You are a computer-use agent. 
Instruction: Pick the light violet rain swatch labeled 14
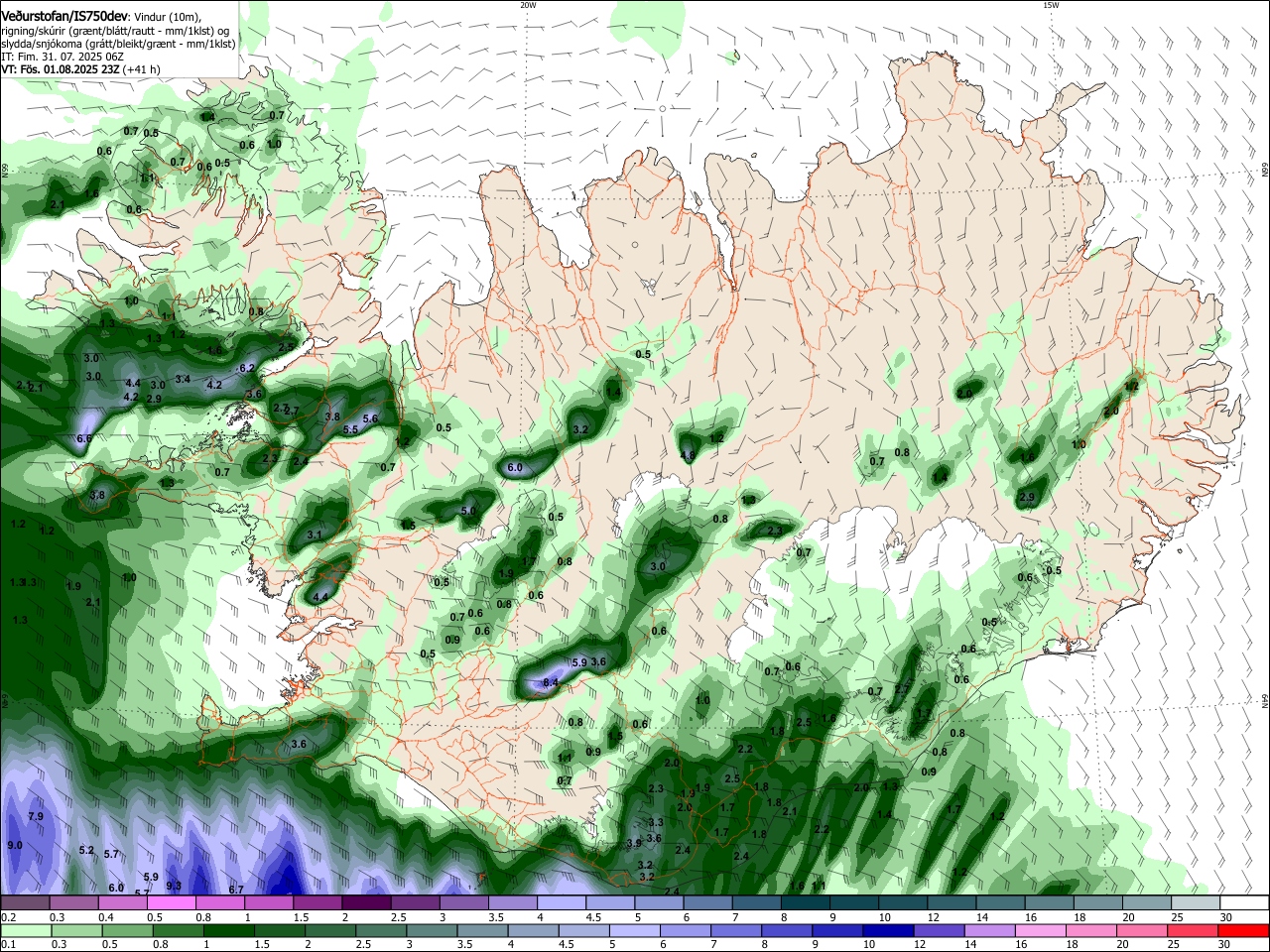click(x=989, y=931)
